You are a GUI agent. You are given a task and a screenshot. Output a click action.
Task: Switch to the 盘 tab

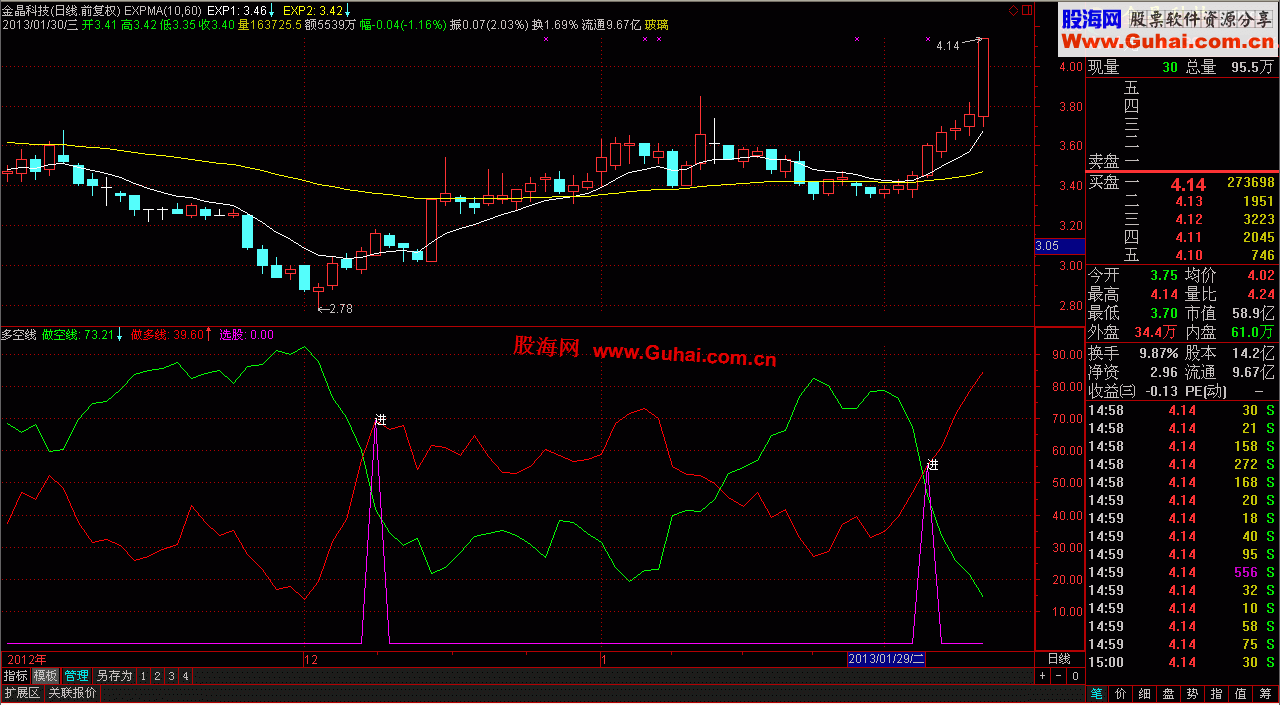[x=1169, y=693]
